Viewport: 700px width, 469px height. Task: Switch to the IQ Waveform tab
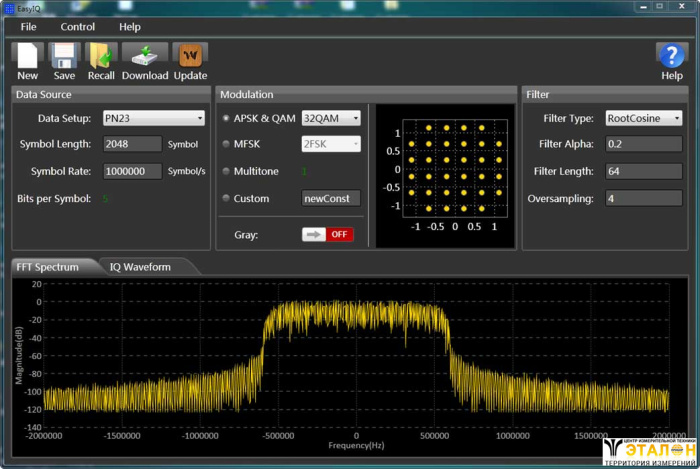point(140,267)
